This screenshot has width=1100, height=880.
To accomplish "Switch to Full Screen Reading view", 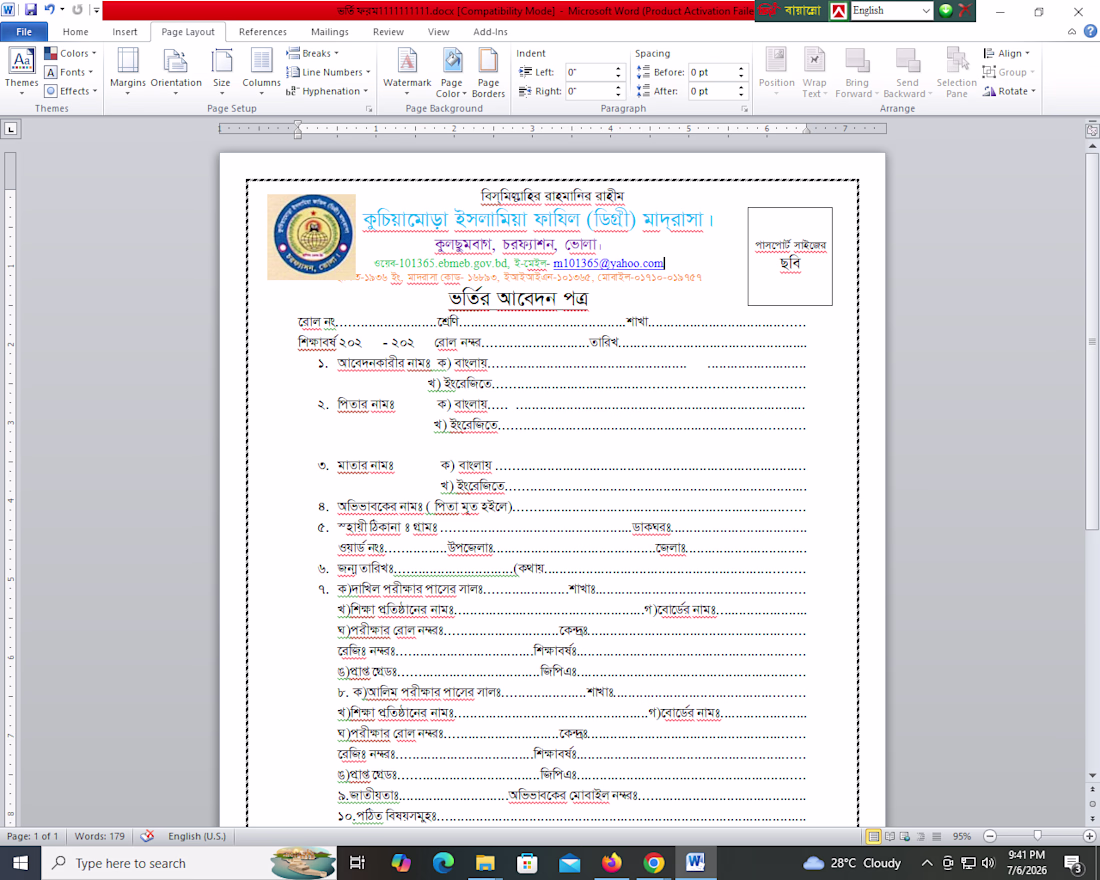I will click(x=890, y=836).
